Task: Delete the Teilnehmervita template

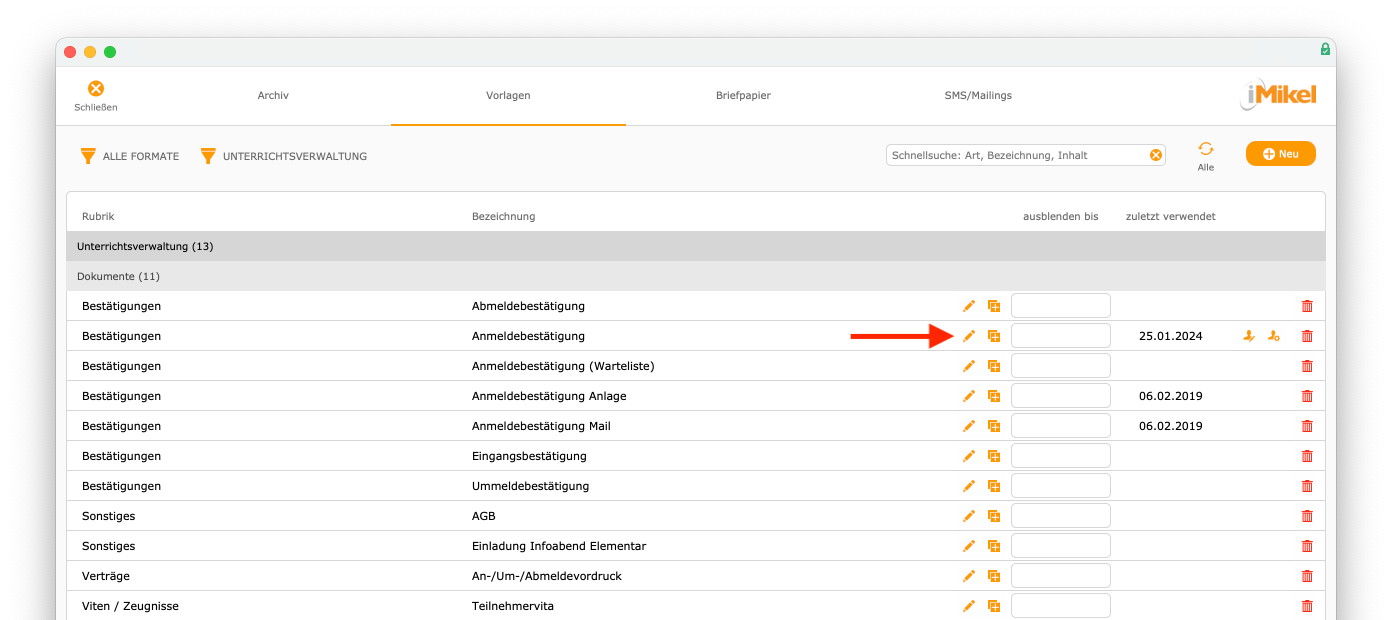Action: [1307, 606]
